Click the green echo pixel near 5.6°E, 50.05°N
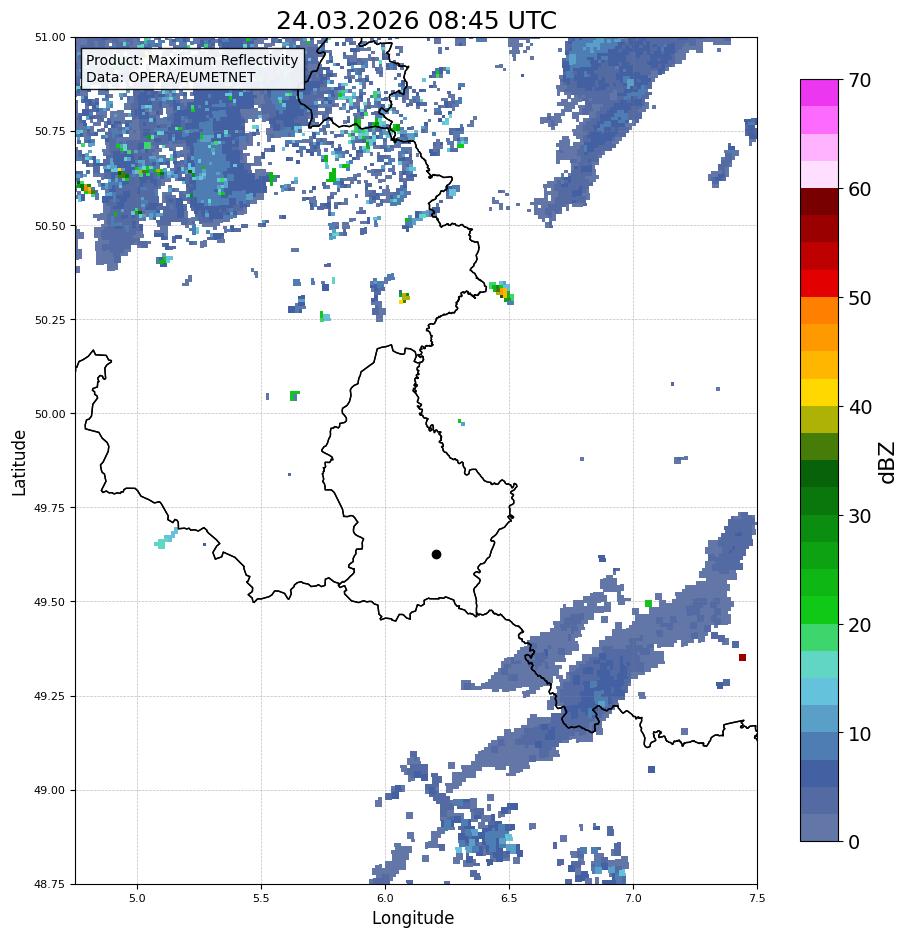Image resolution: width=908 pixels, height=937 pixels. pos(294,396)
